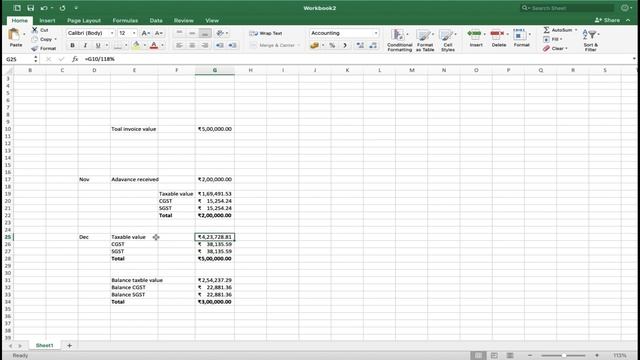Click the increase indent icon
This screenshot has width=640, height=360.
233,45
